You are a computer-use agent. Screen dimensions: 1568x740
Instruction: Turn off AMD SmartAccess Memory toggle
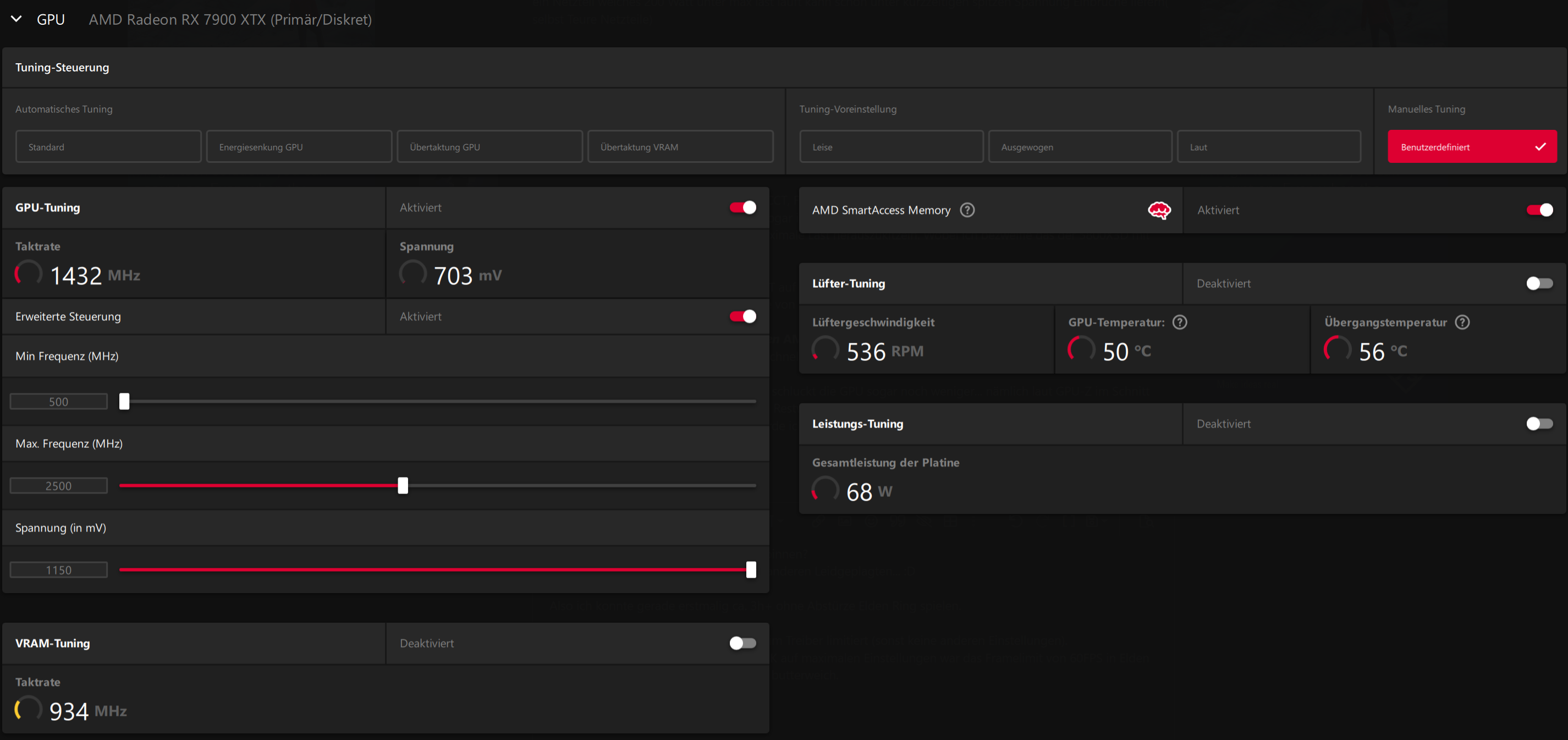(1539, 210)
